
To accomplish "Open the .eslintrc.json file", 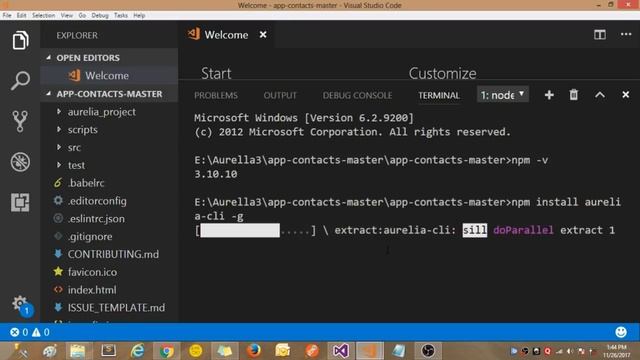I will pos(109,219).
